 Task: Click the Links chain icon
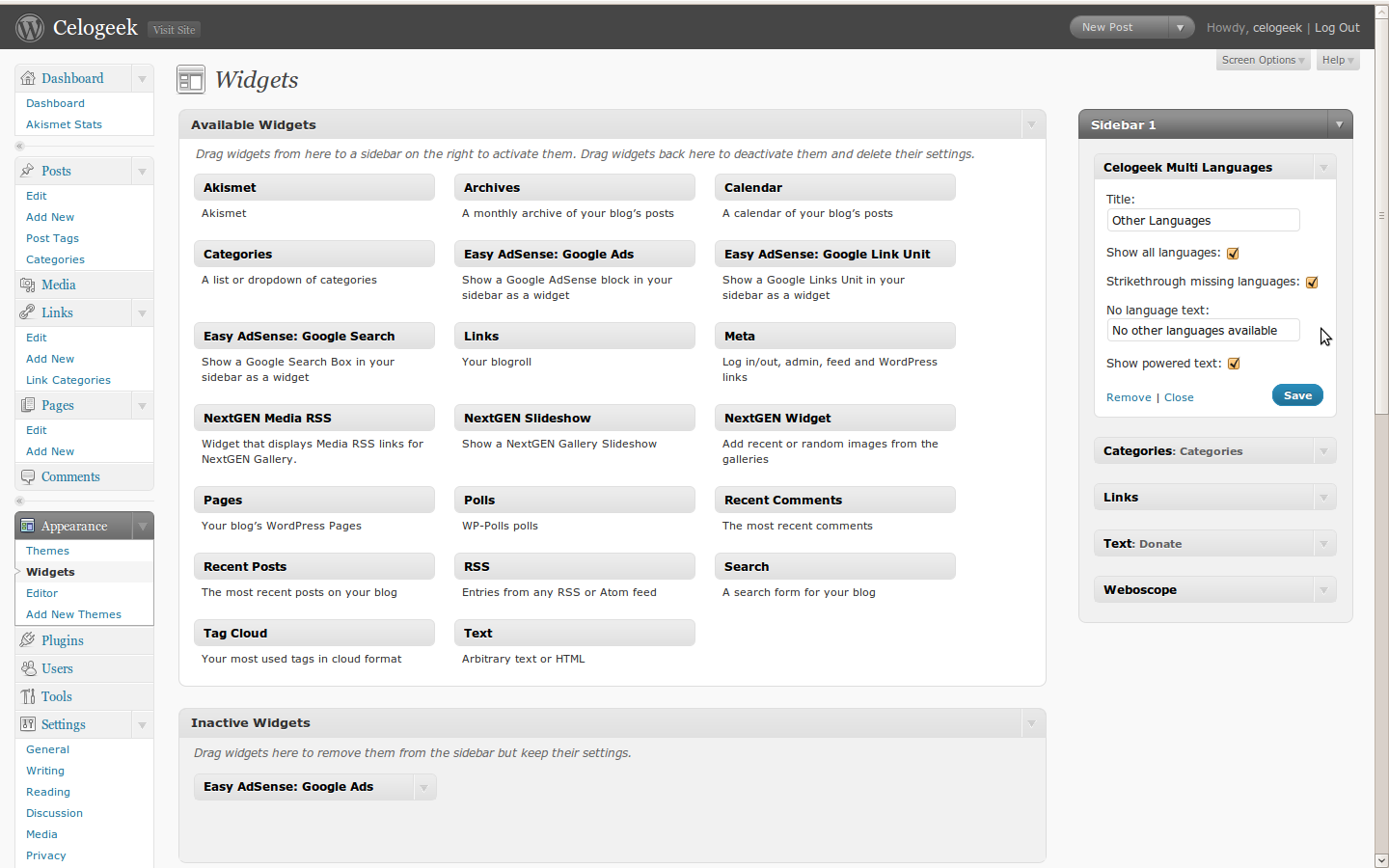coord(28,312)
